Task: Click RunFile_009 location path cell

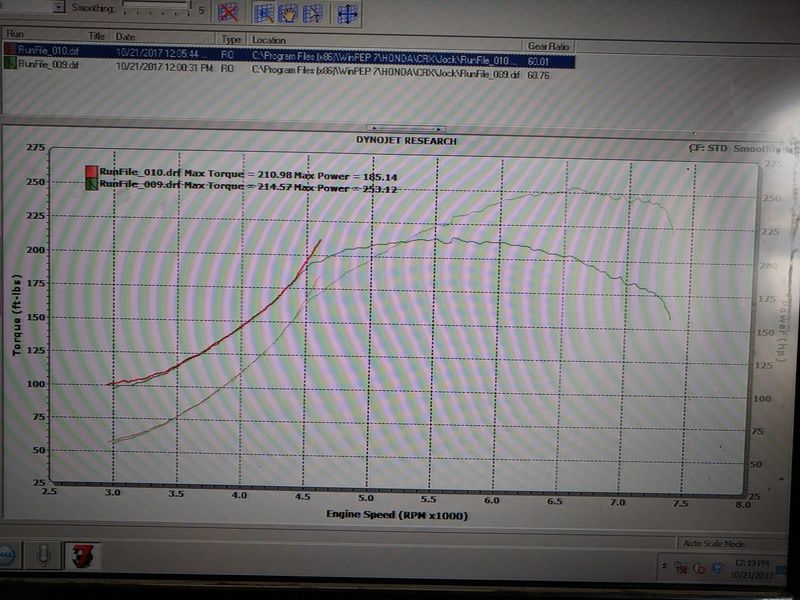Action: tap(386, 72)
